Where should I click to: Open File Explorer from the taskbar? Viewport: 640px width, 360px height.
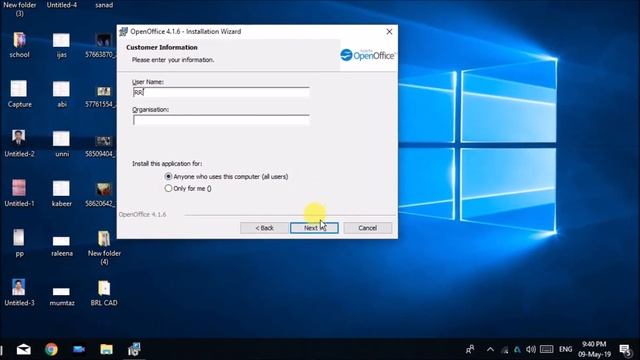pyautogui.click(x=106, y=349)
